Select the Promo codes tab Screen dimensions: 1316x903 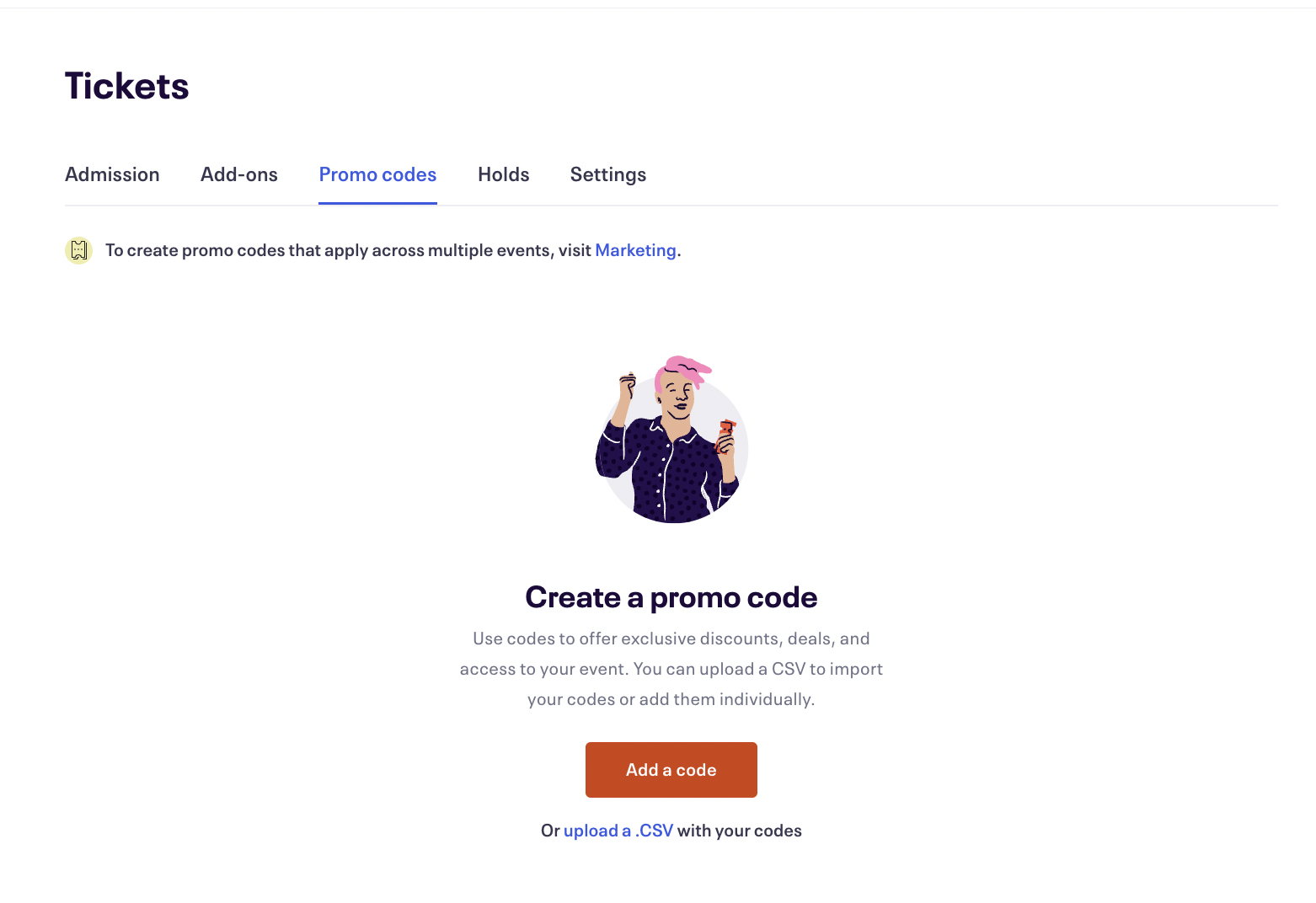(x=377, y=174)
